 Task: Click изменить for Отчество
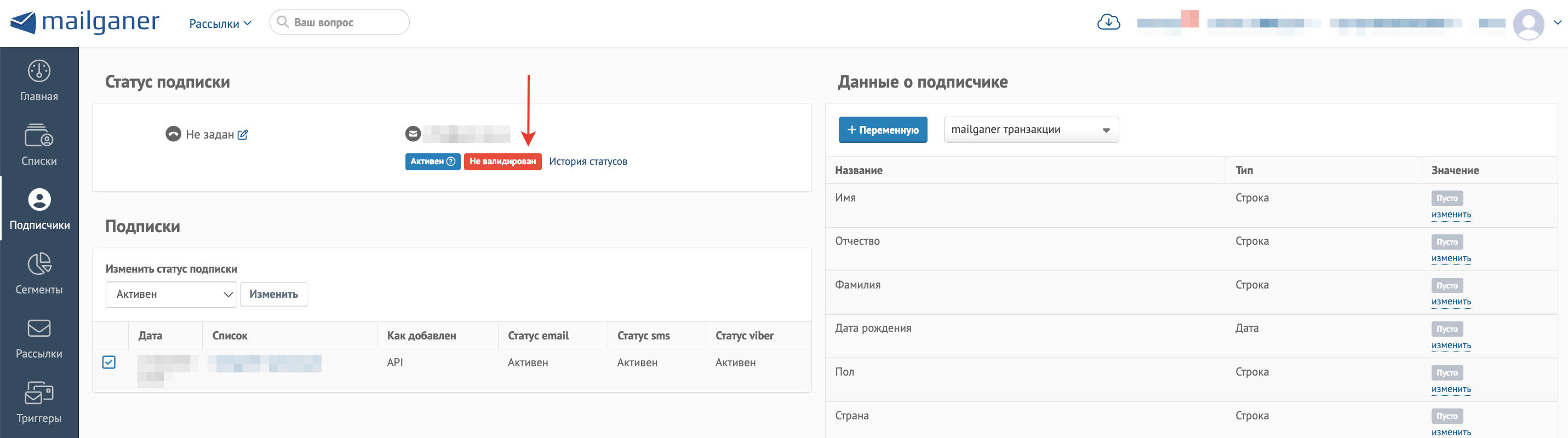click(x=1451, y=258)
